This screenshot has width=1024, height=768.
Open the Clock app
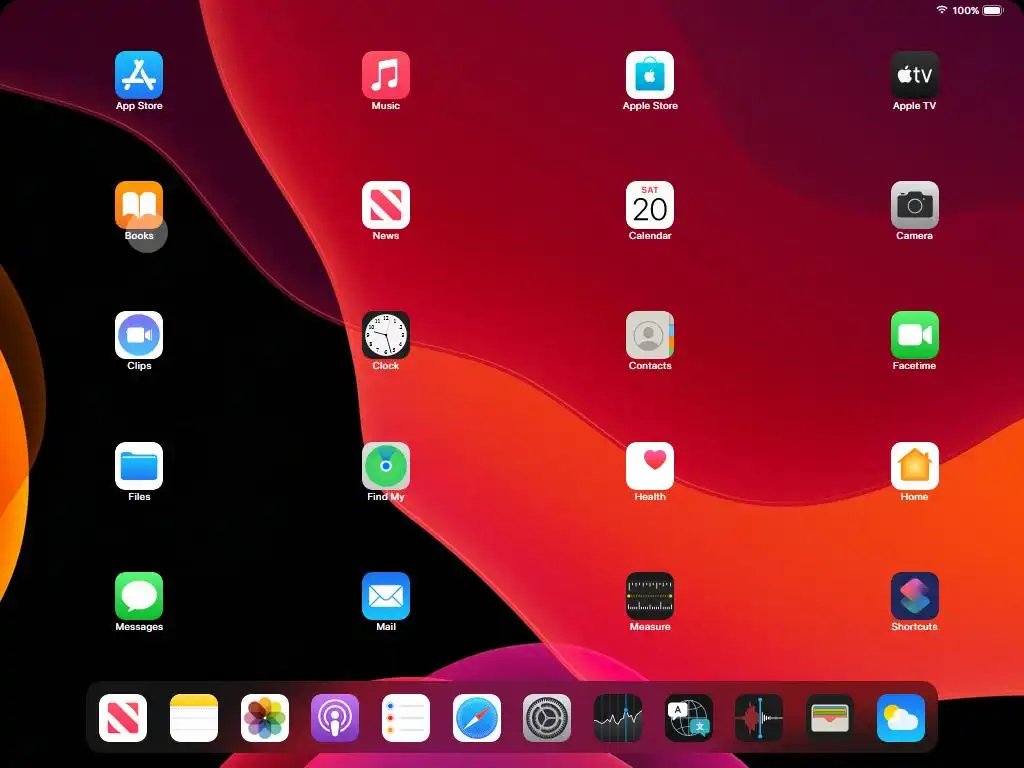[386, 335]
